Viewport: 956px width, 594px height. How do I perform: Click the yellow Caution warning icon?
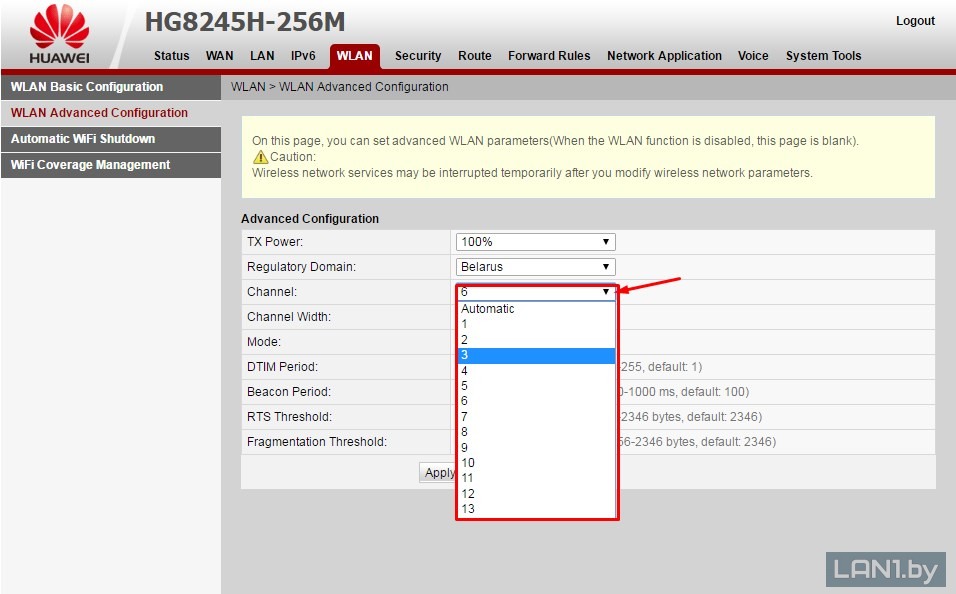[260, 157]
